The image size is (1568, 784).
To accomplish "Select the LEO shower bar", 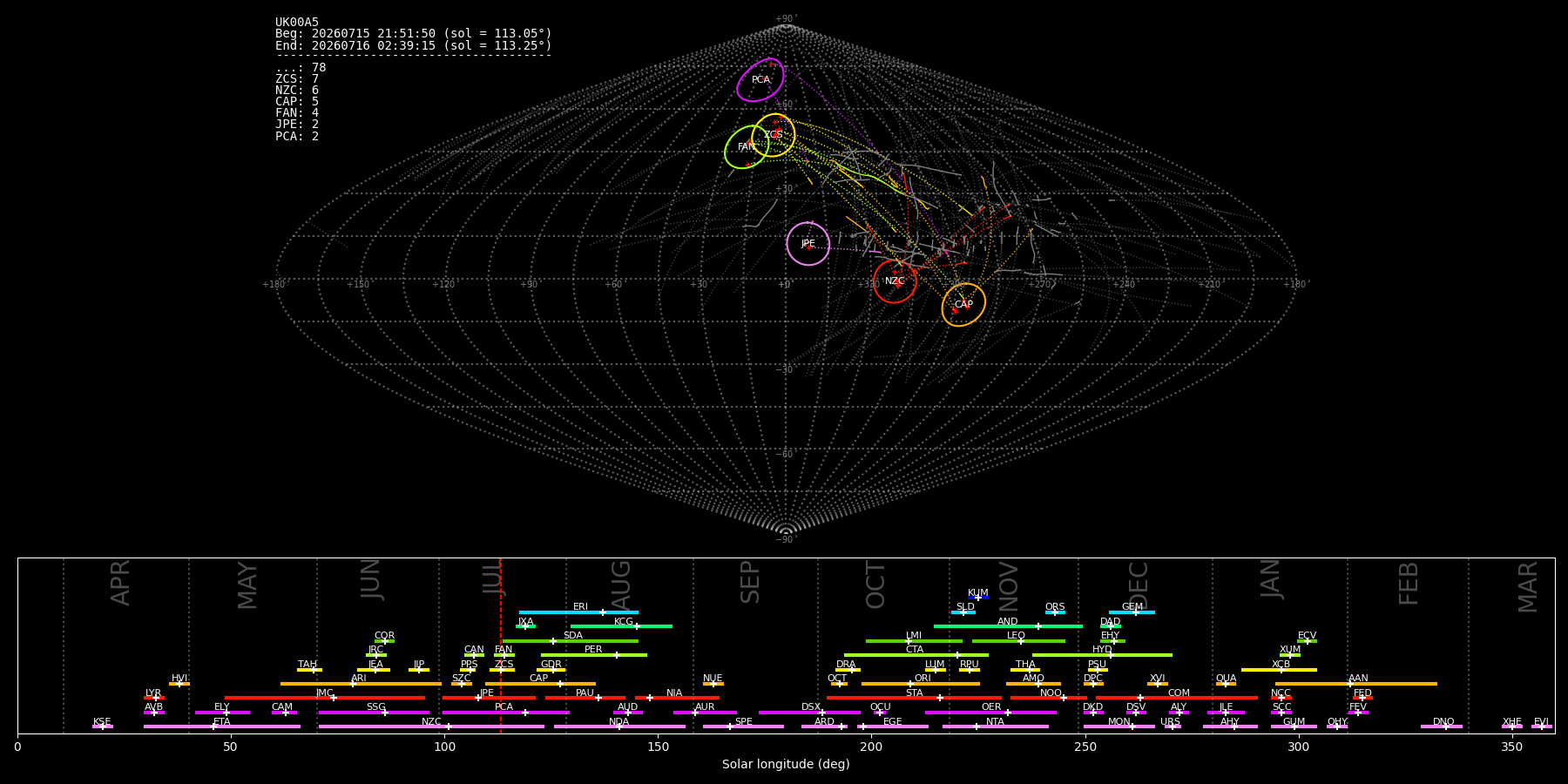I will 1018,641.
